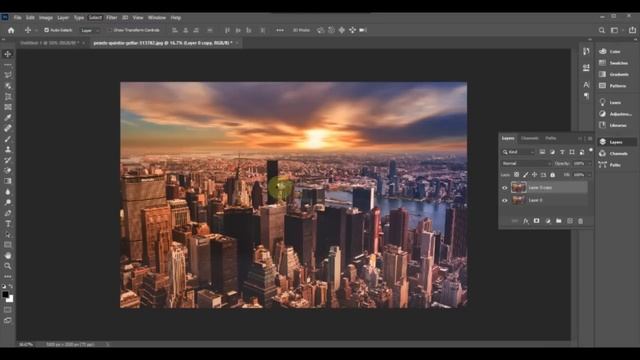The width and height of the screenshot is (640, 360).
Task: Toggle lock position
Action: click(534, 175)
